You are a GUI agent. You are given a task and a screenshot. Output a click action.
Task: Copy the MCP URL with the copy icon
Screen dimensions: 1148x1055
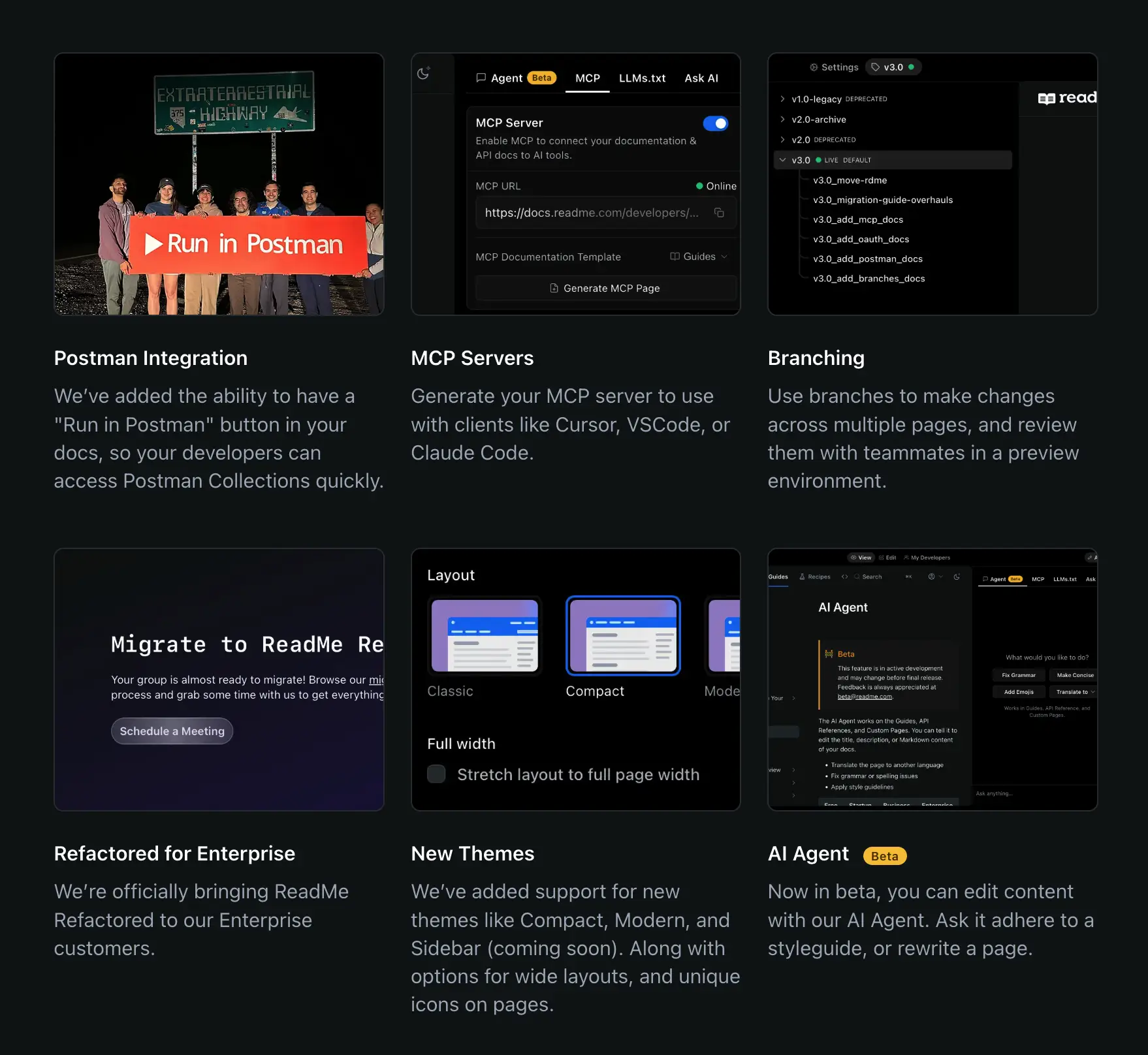point(719,213)
